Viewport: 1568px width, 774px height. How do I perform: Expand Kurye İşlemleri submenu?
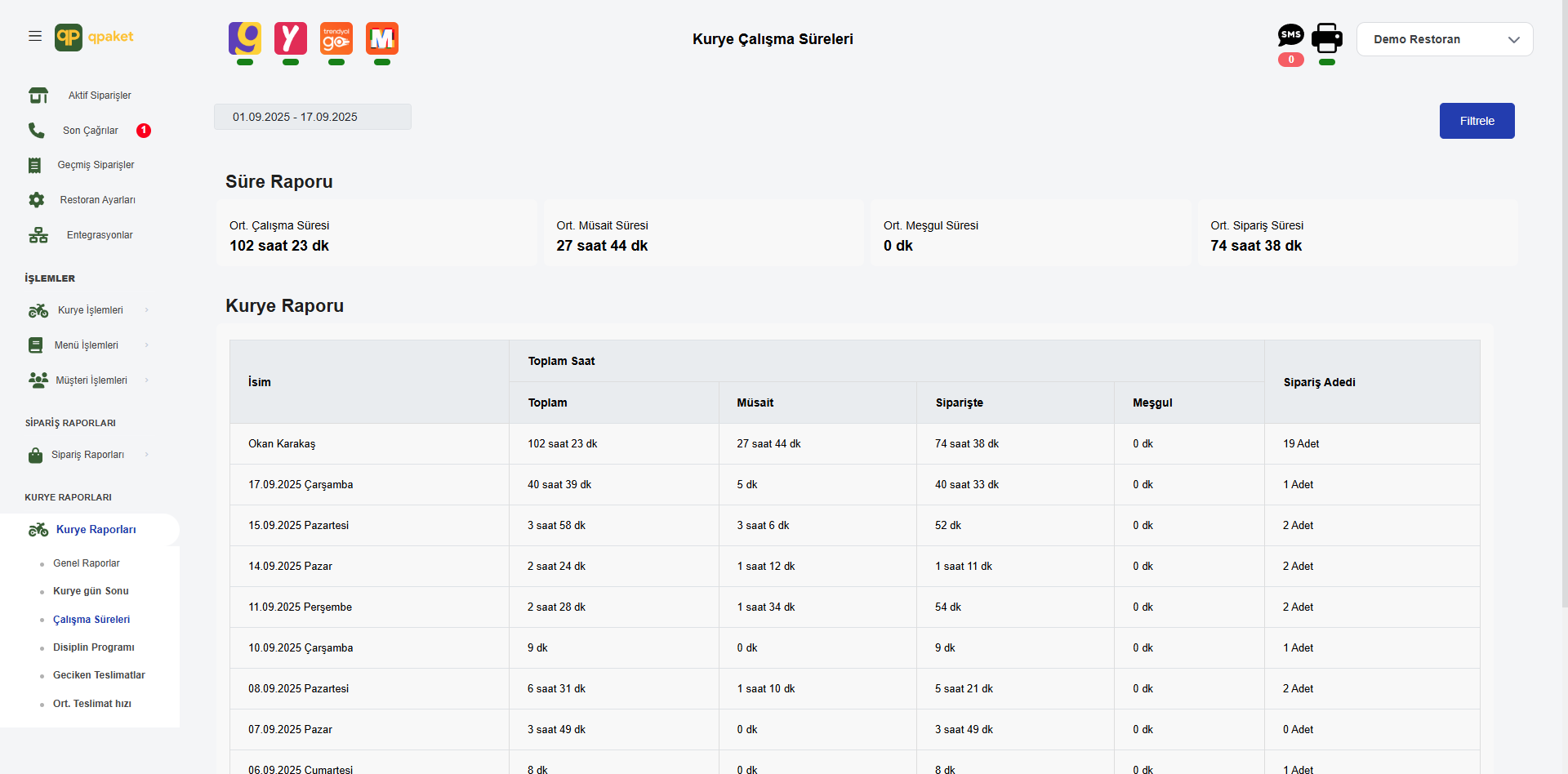coord(90,310)
